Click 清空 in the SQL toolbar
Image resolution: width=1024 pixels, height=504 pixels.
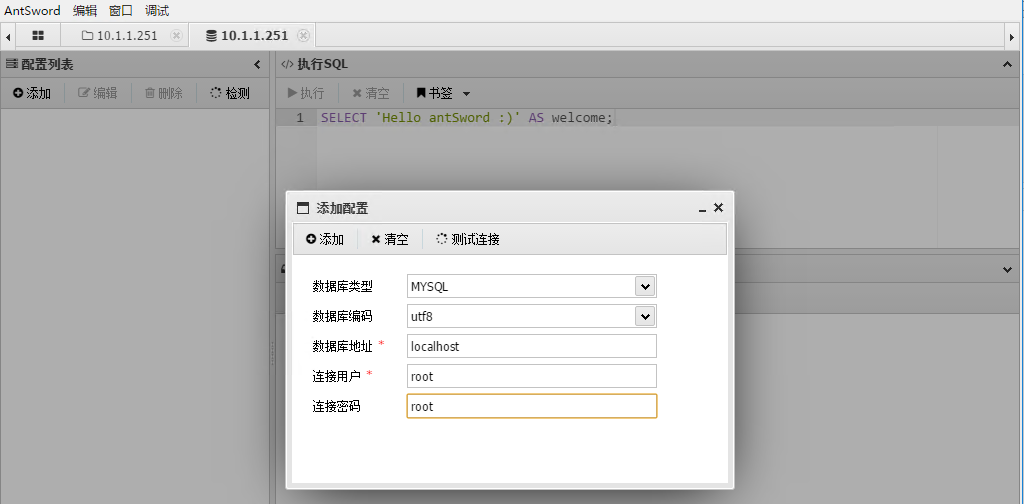tap(371, 93)
